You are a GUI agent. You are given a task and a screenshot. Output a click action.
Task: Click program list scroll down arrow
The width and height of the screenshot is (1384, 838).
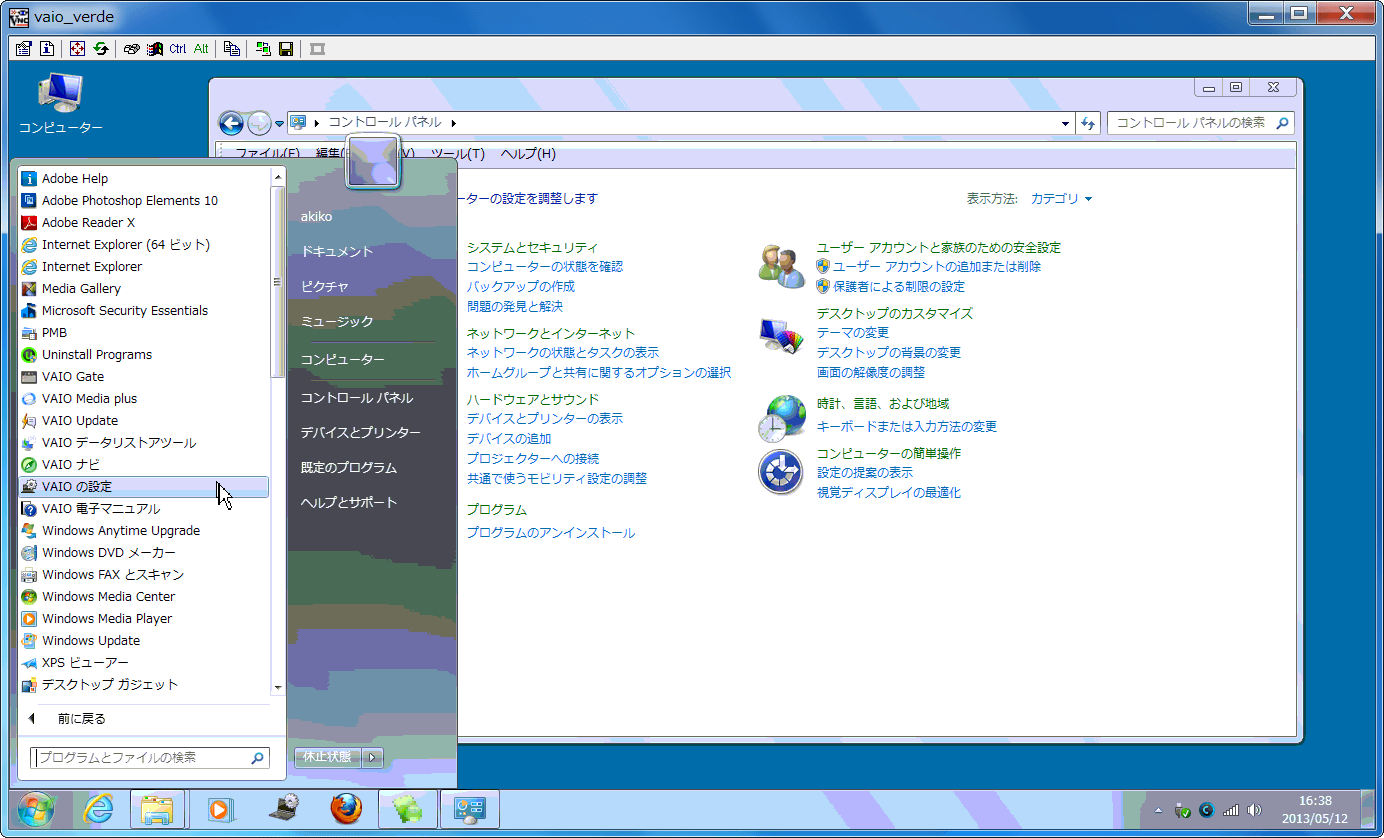[x=278, y=688]
